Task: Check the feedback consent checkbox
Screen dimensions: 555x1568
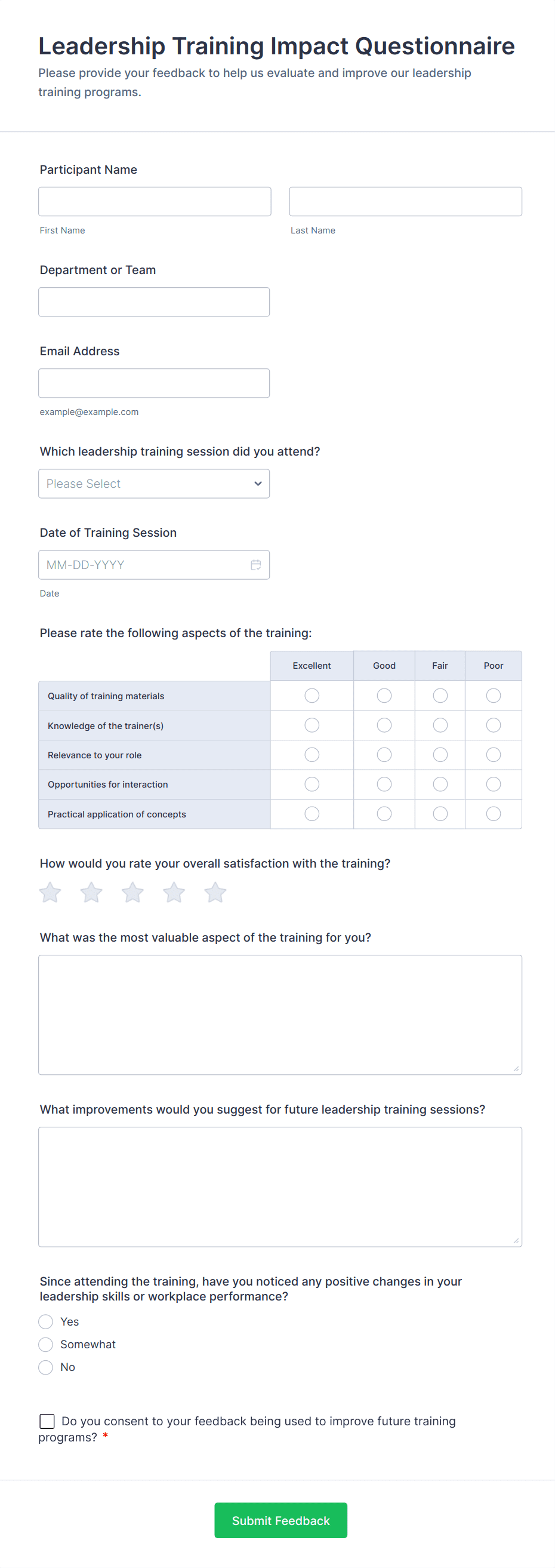Action: (47, 1421)
